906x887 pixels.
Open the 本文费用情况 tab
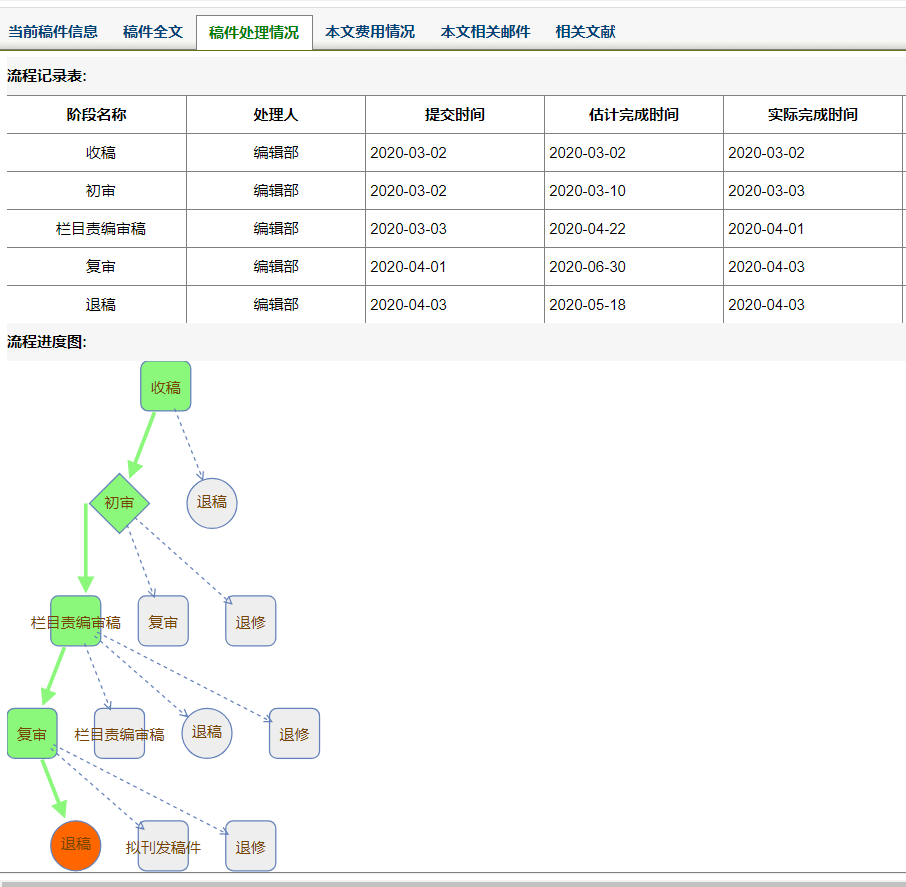pyautogui.click(x=370, y=32)
